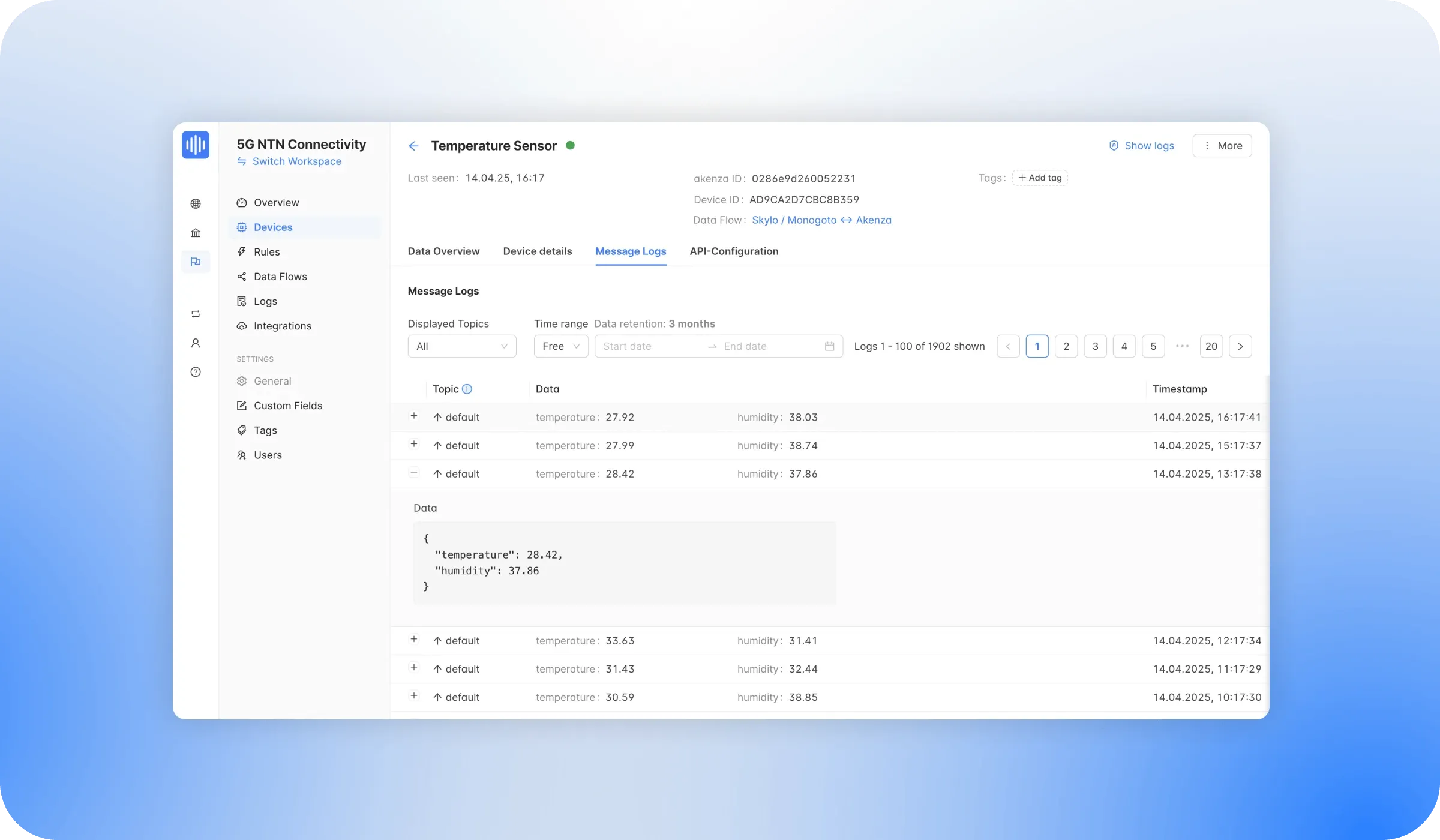1440x840 pixels.
Task: Switch to Device details tab
Action: (x=538, y=251)
